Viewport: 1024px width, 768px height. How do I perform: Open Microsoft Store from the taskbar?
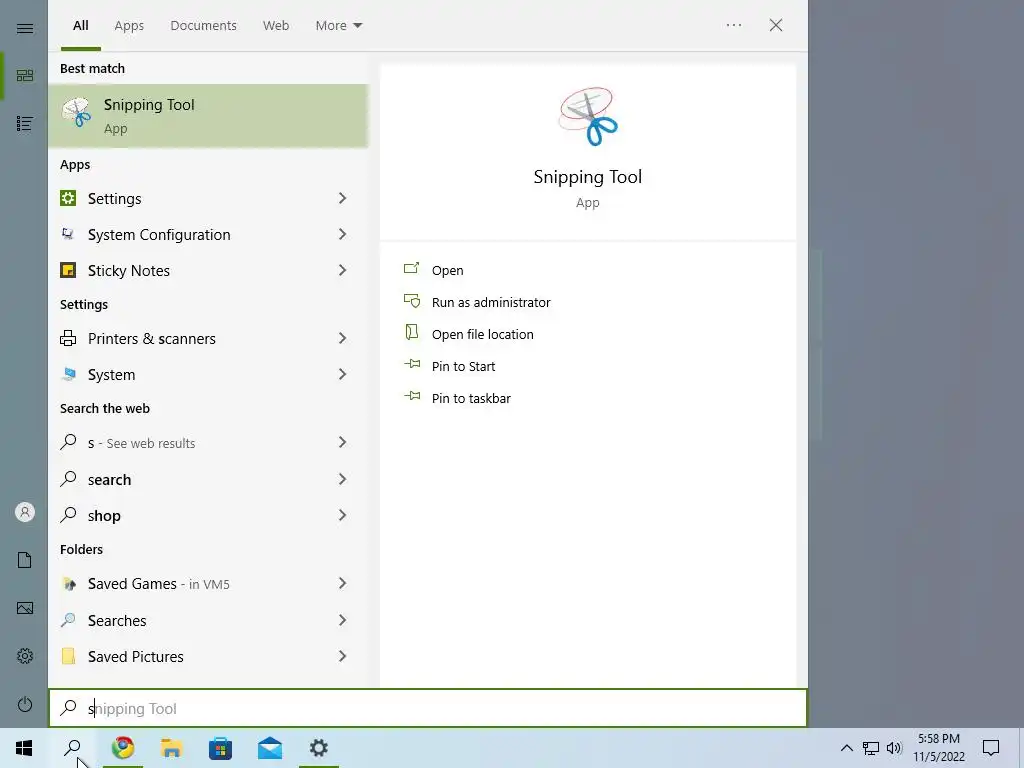[x=221, y=748]
